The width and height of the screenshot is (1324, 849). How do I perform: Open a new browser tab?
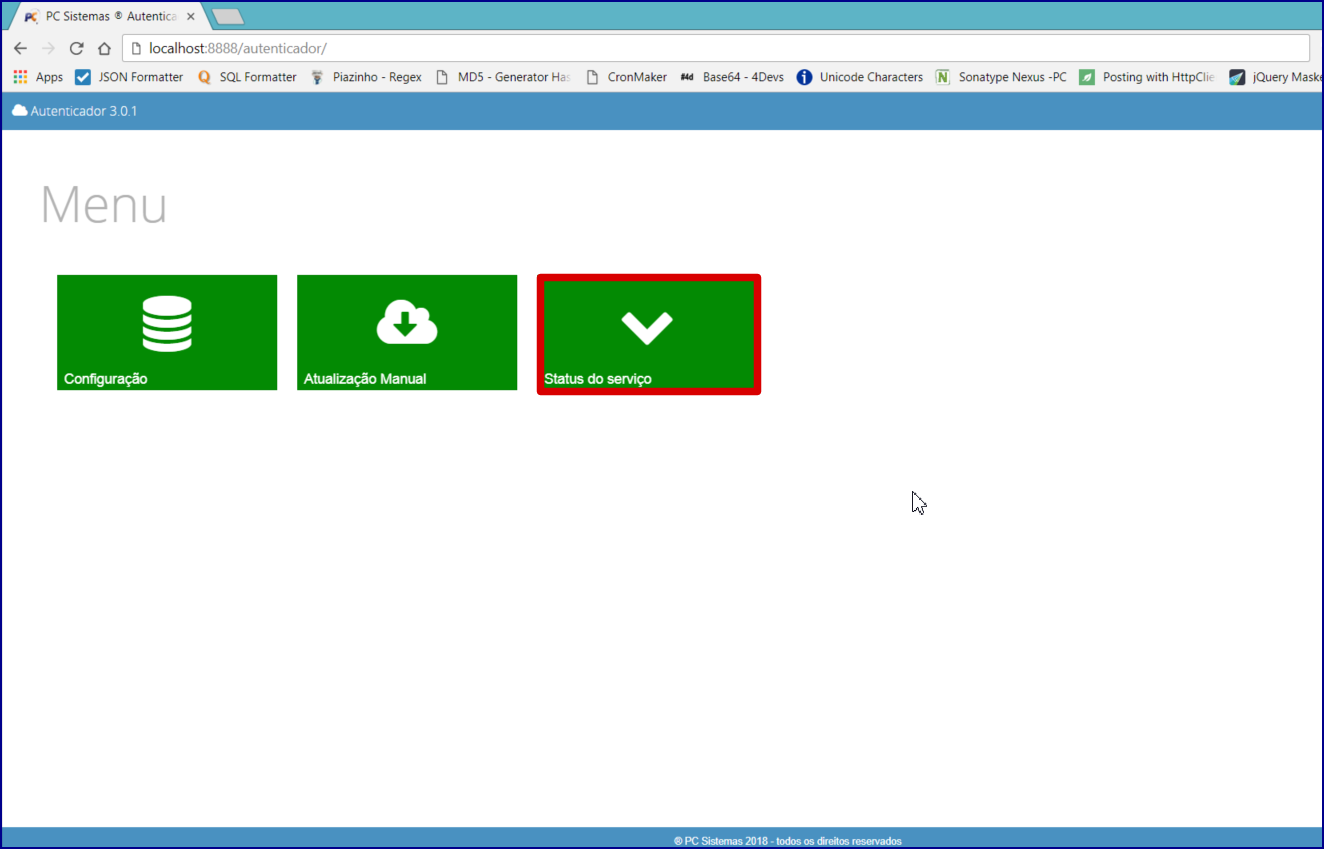click(x=228, y=17)
